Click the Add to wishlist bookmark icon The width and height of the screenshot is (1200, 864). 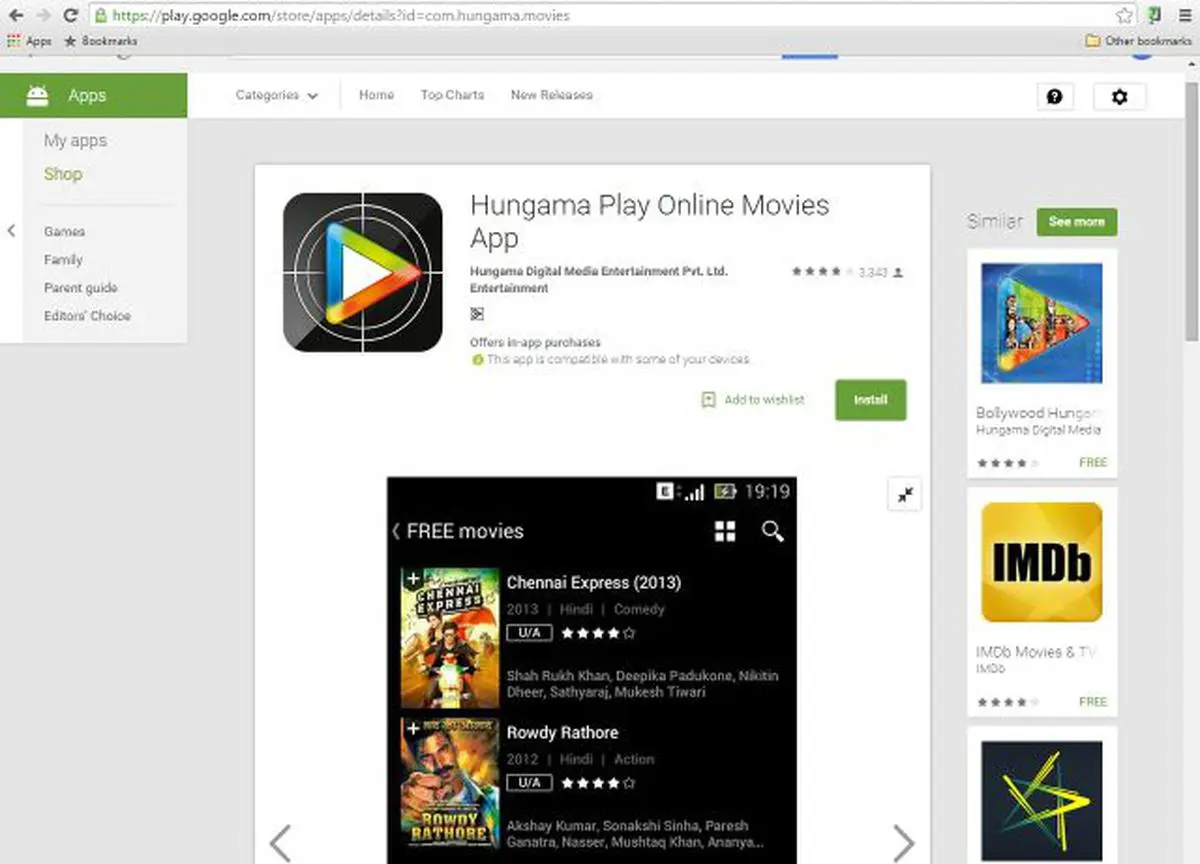click(708, 400)
